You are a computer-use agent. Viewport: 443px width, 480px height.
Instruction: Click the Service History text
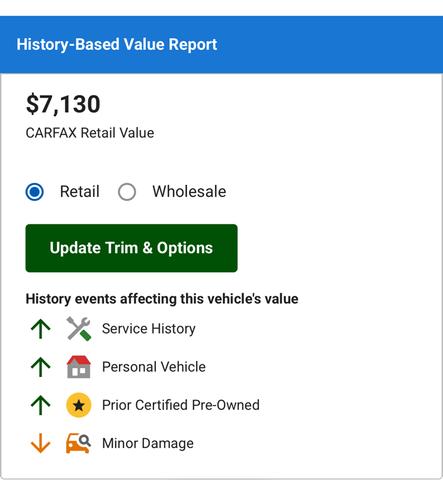click(149, 329)
